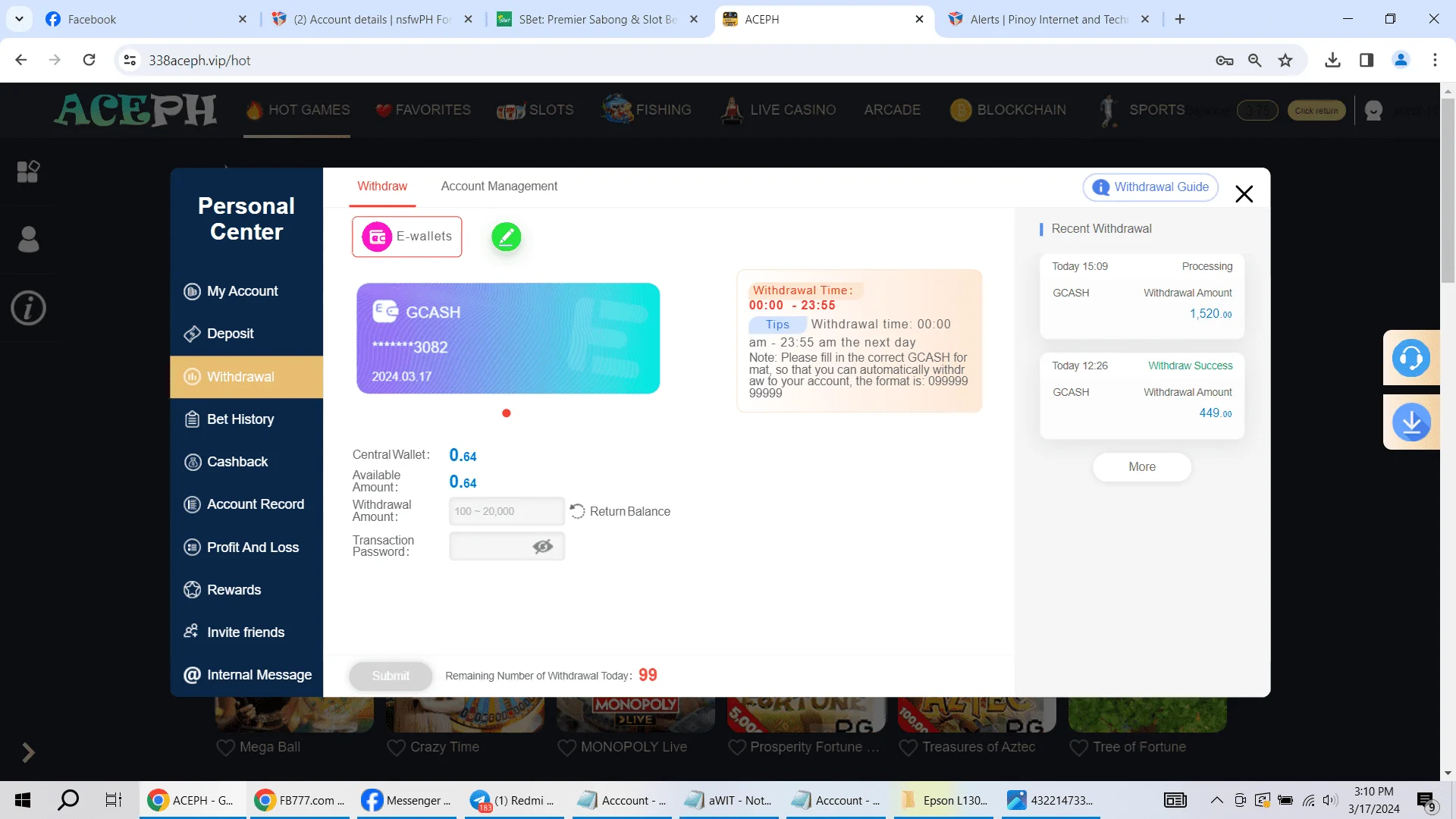
Task: Click the left sidebar person icon
Action: pyautogui.click(x=28, y=239)
